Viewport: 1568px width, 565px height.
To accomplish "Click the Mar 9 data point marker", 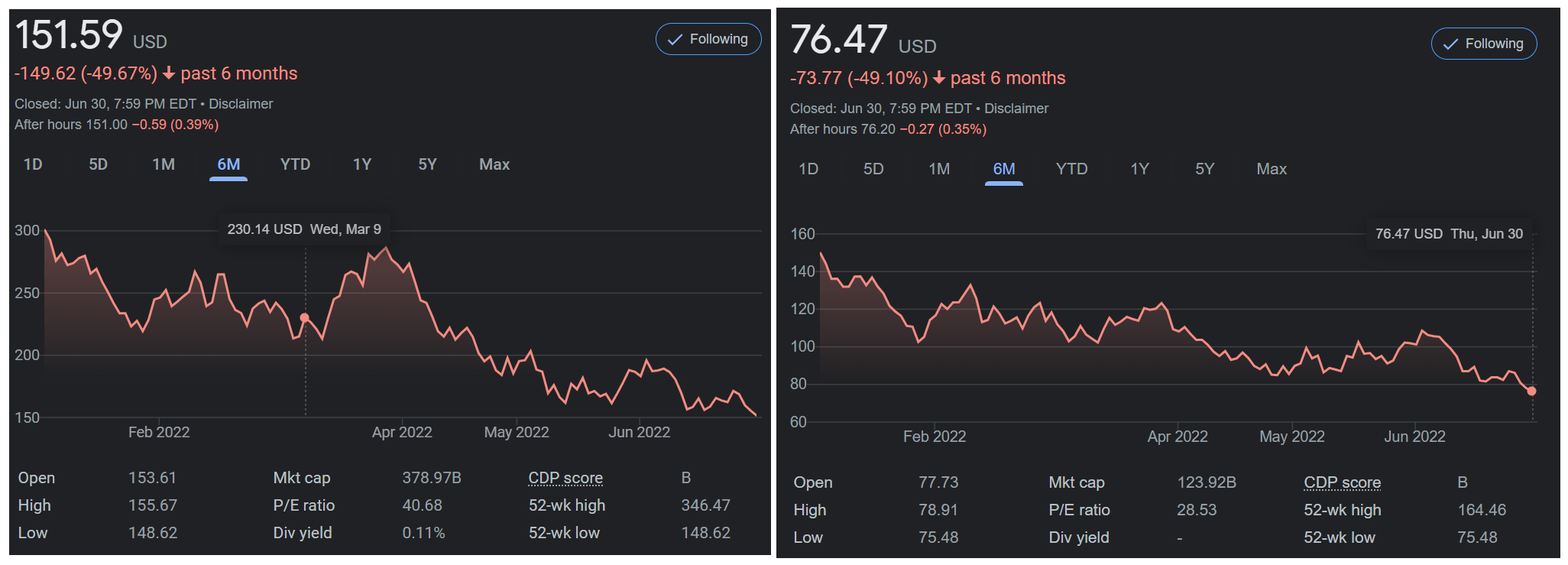I will click(x=305, y=317).
